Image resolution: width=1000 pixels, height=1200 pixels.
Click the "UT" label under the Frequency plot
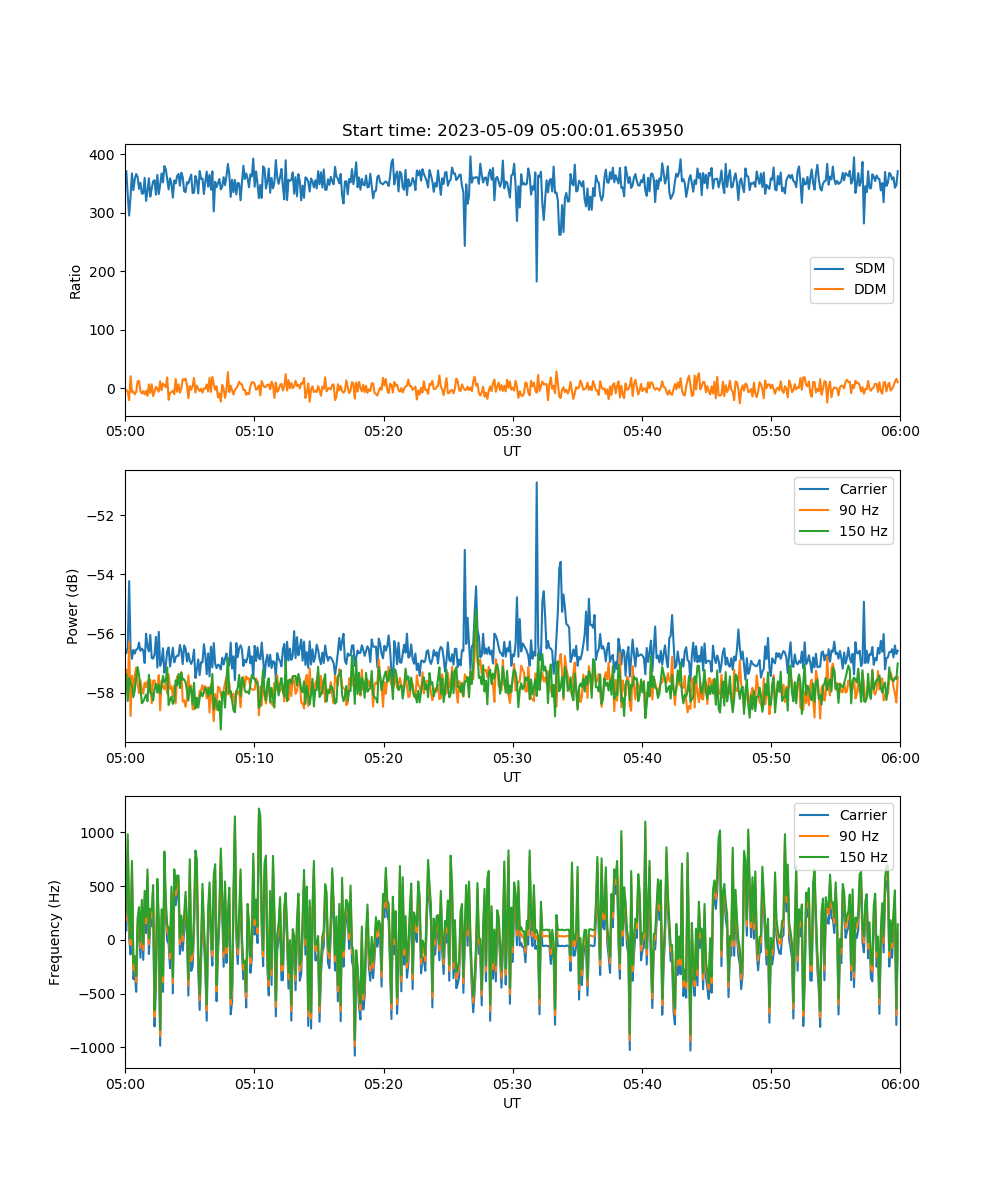[512, 1103]
